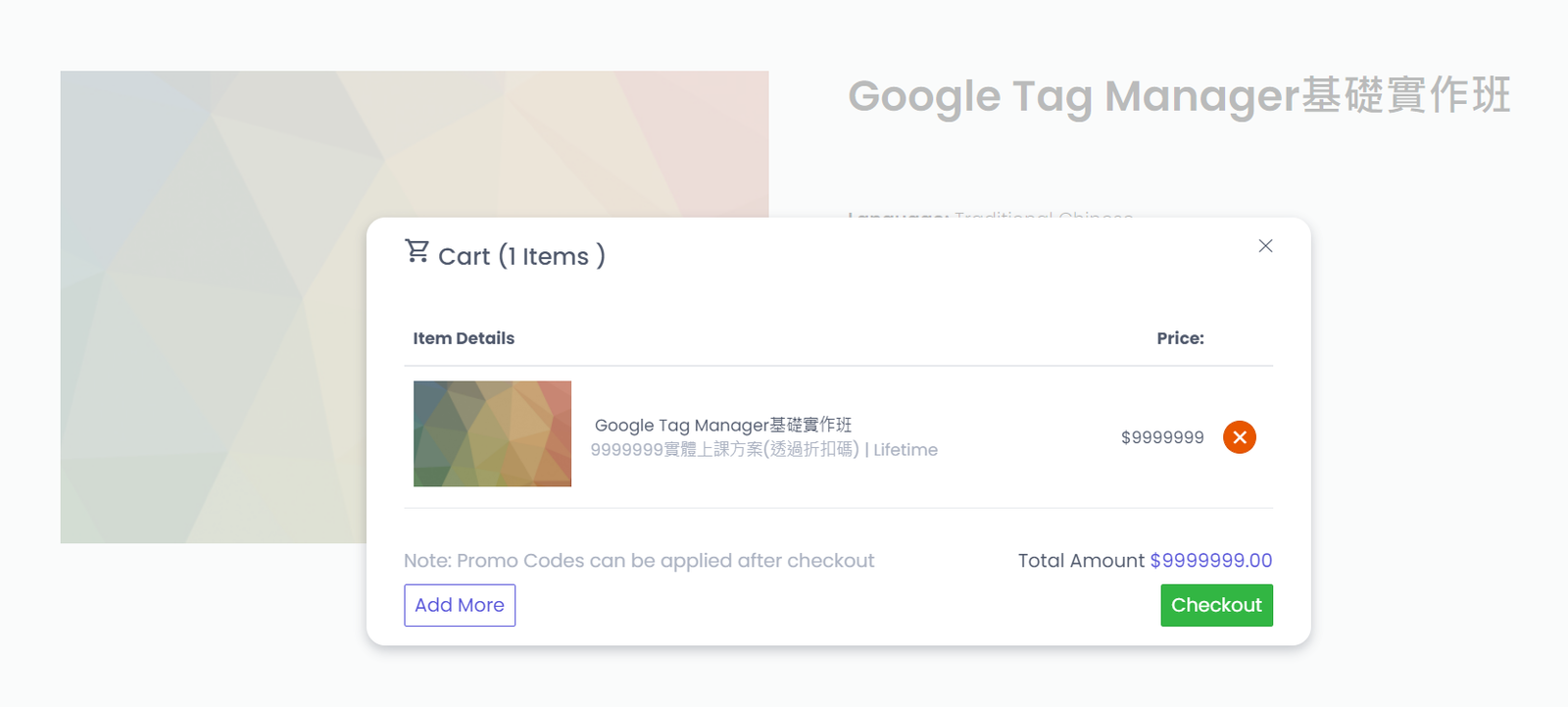
Task: Click the Language line above the cart dialog
Action: (990, 214)
